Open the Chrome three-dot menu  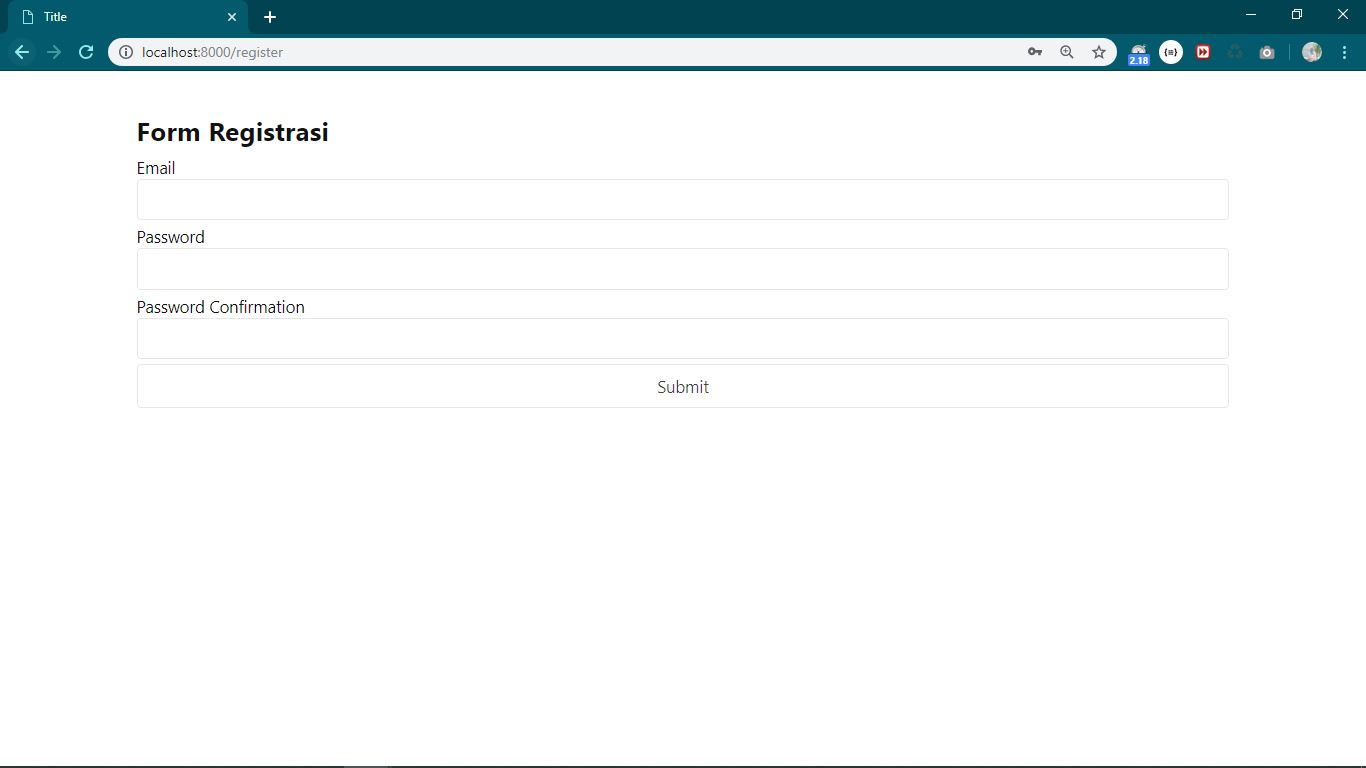(1344, 52)
